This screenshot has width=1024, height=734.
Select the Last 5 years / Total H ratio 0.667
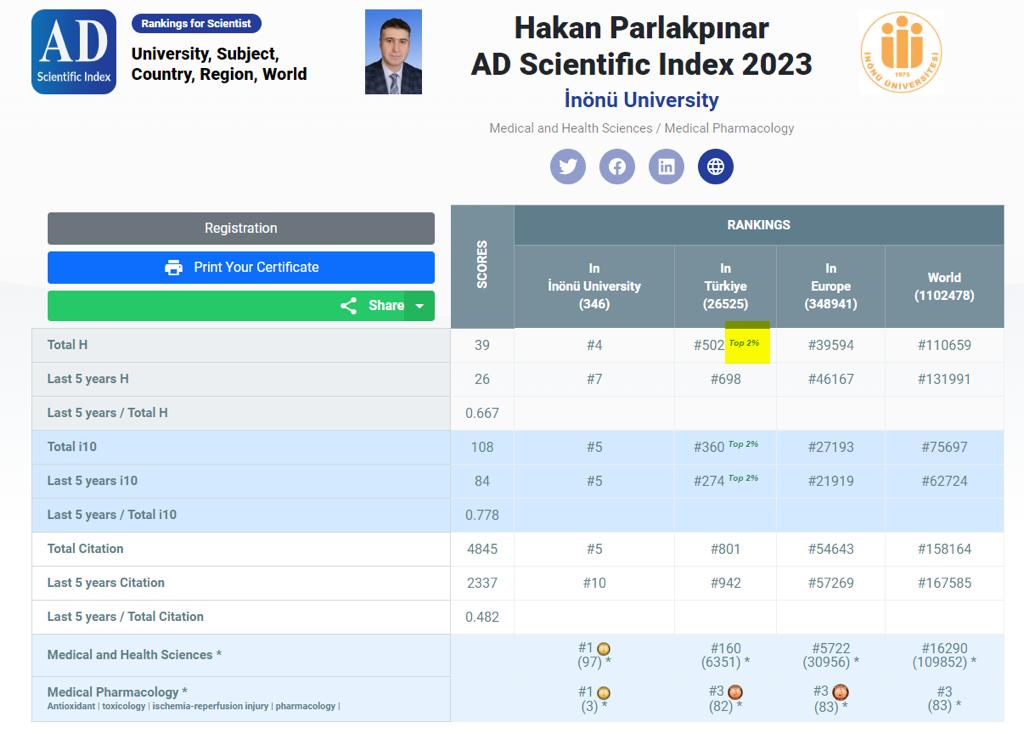[x=482, y=413]
